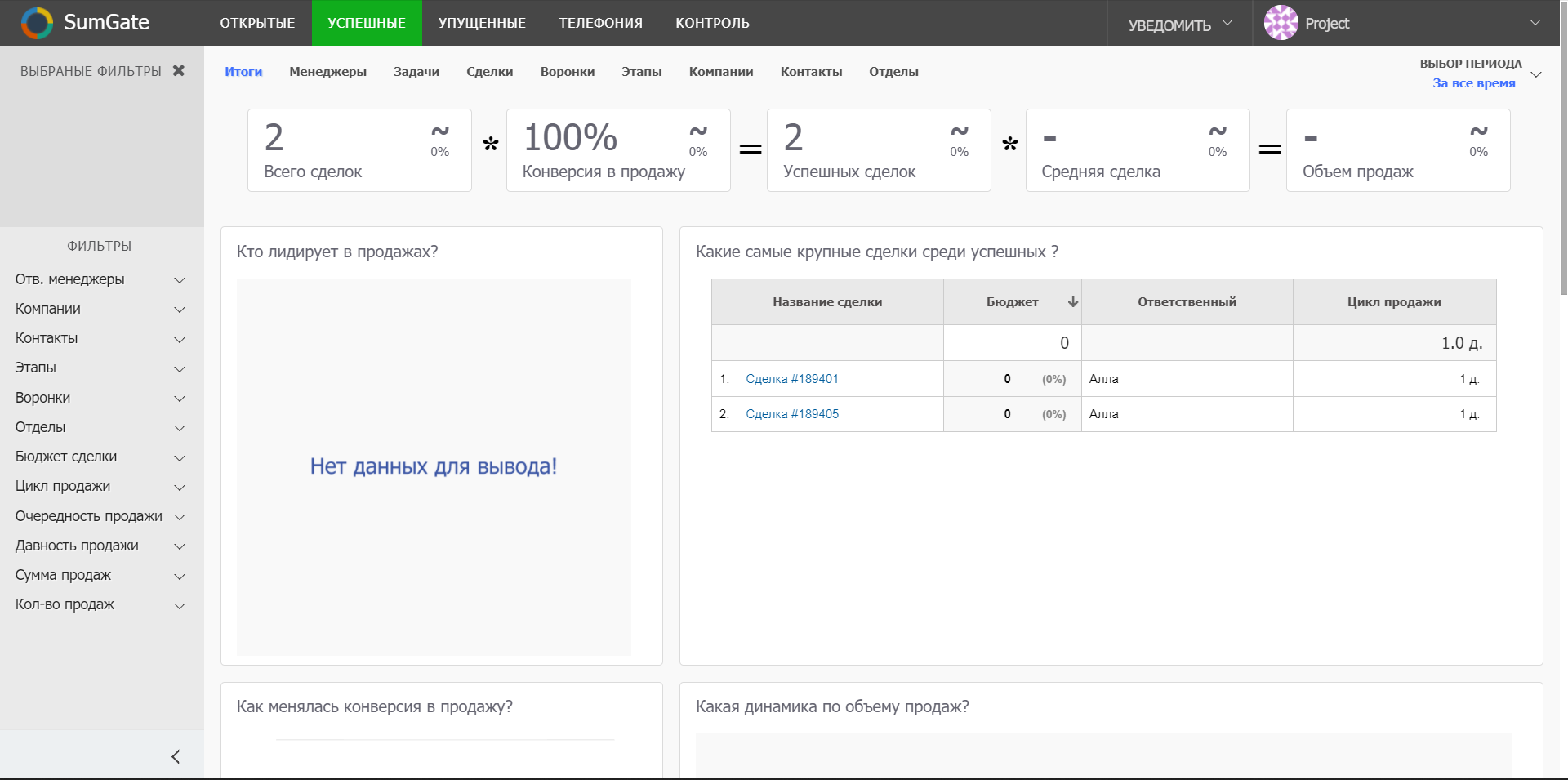Select the УСПЕШНЫЕ section
The height and width of the screenshot is (780, 1568).
coord(367,23)
